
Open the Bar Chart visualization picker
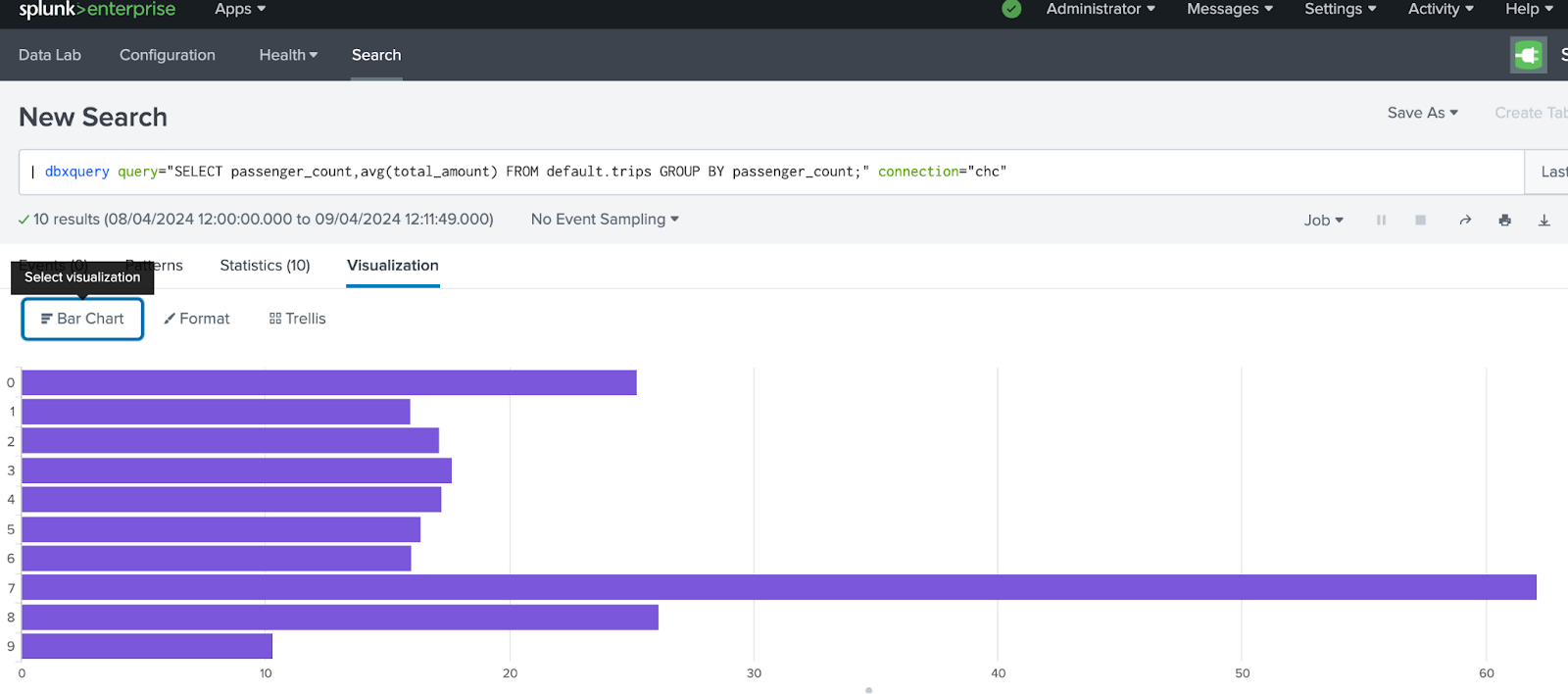coord(82,319)
